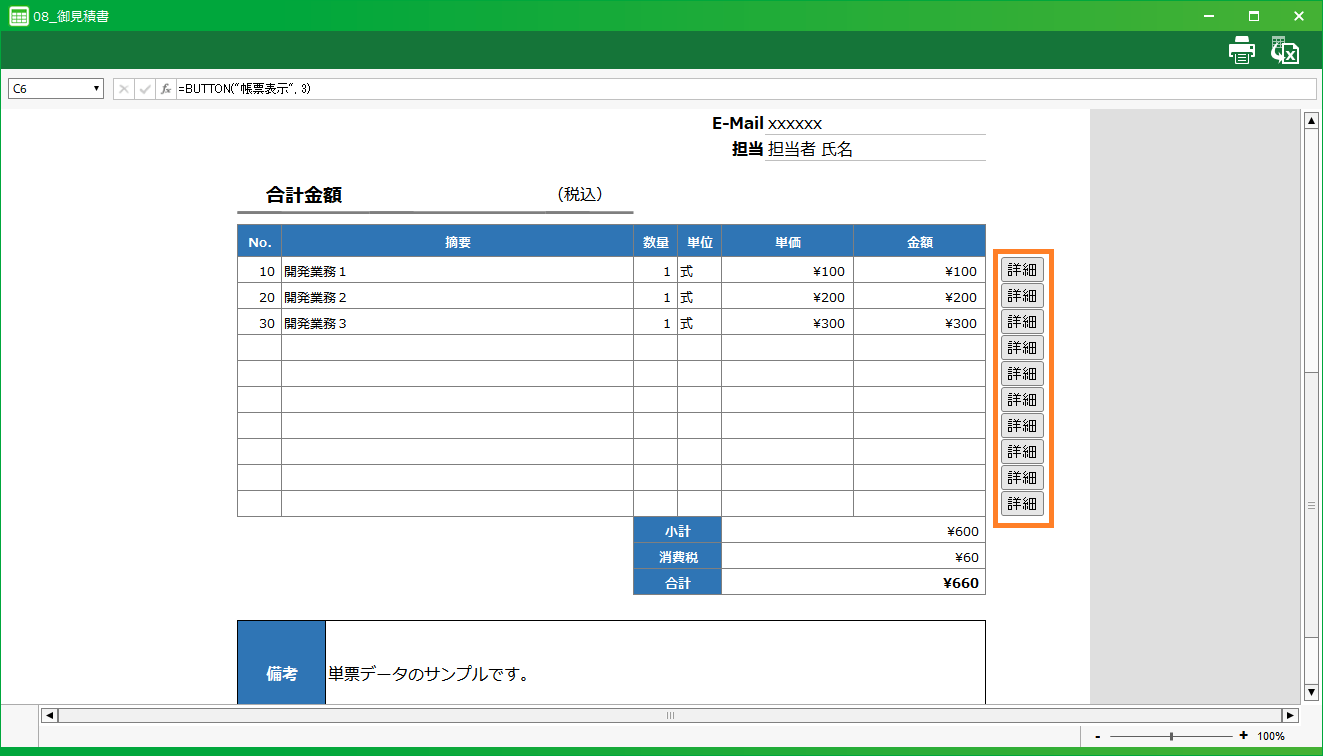Open the C6 name box dropdown
This screenshot has height=756, width=1323.
click(x=97, y=89)
